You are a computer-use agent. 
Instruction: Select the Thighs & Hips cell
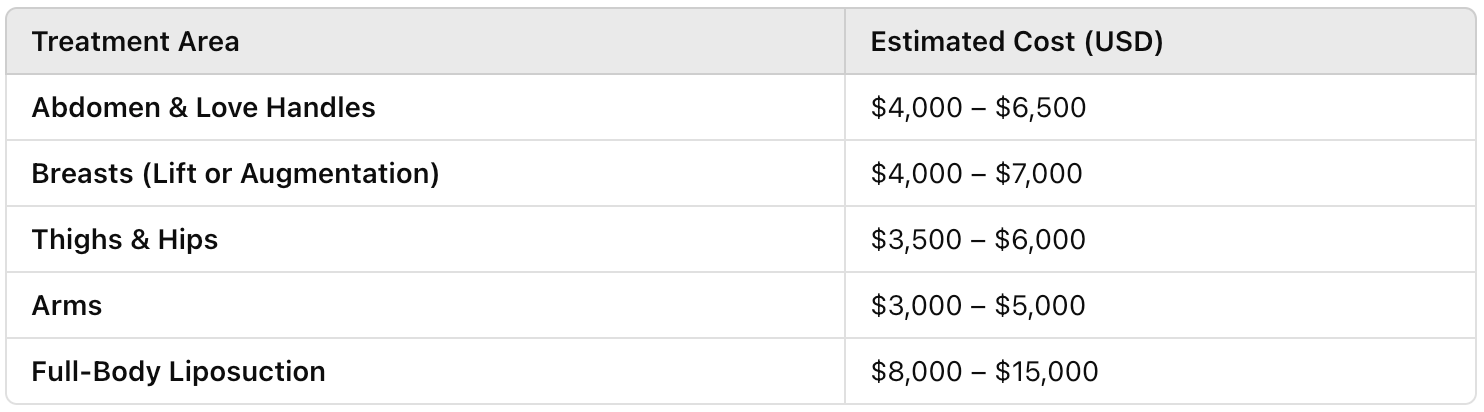pyautogui.click(x=426, y=239)
